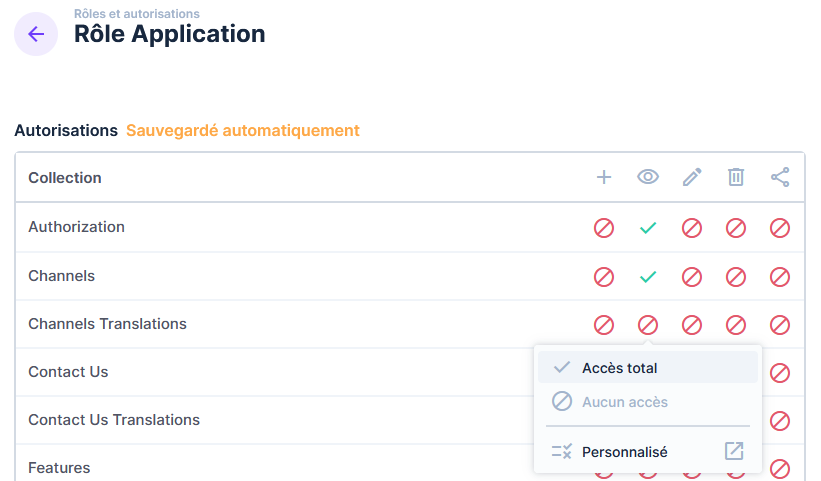The image size is (821, 481).
Task: Click the read (eye) column header icon
Action: click(x=648, y=177)
